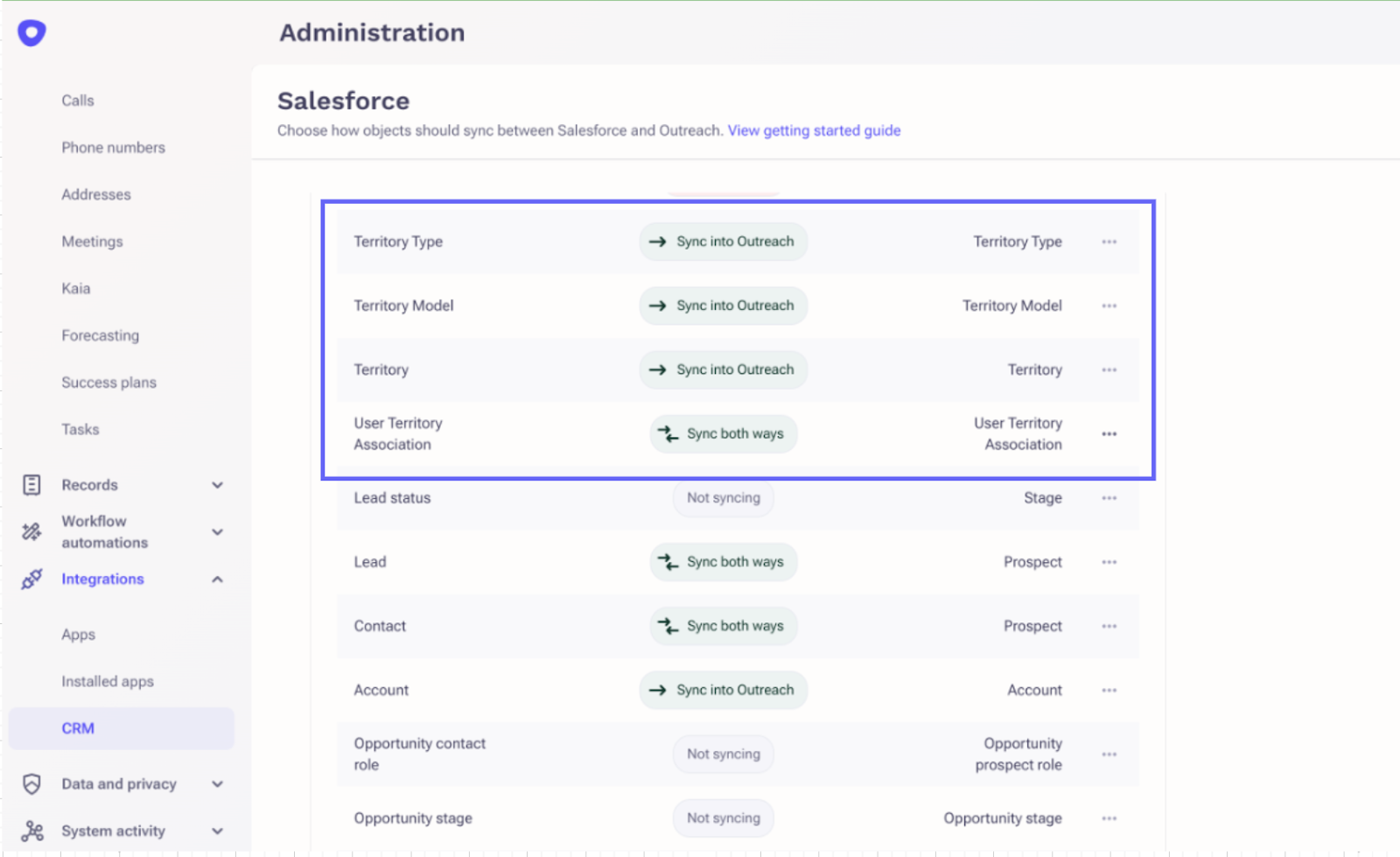Click the Stage label in Lead status row

1043,498
